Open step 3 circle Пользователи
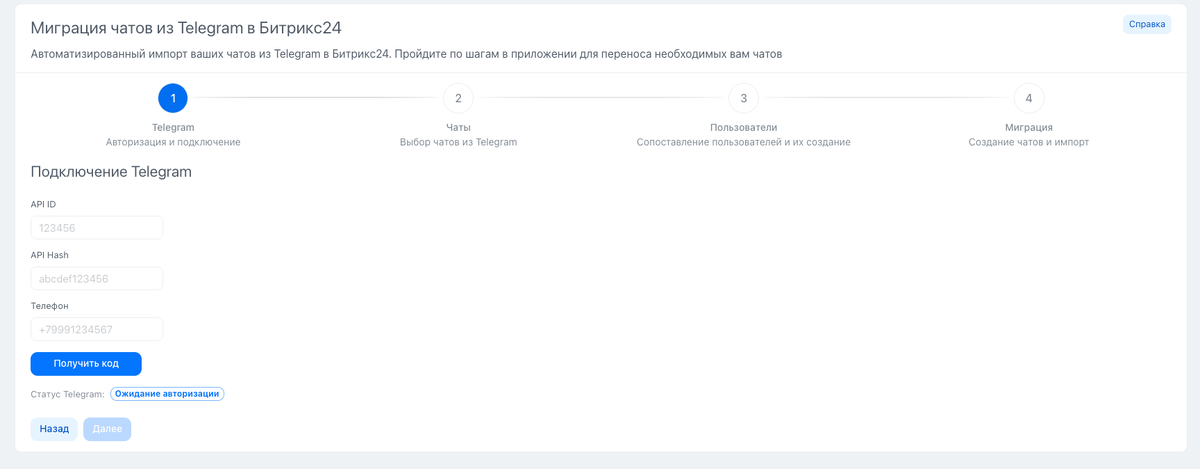Viewport: 1200px width, 469px height. (743, 98)
